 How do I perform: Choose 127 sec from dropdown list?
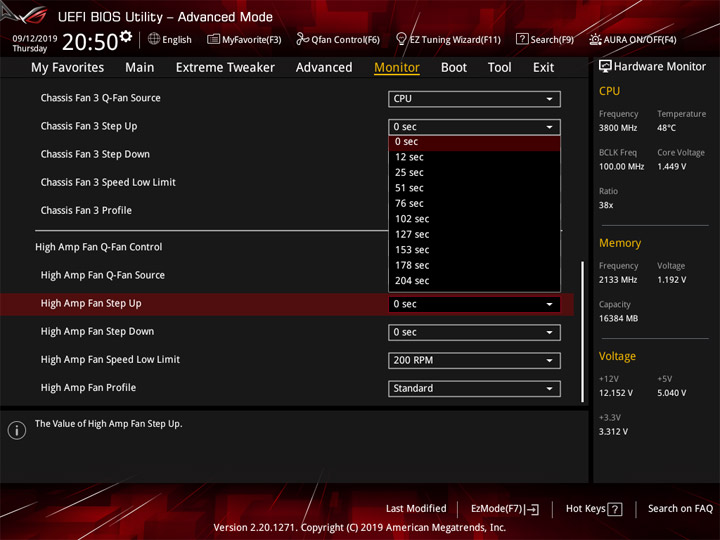point(474,235)
